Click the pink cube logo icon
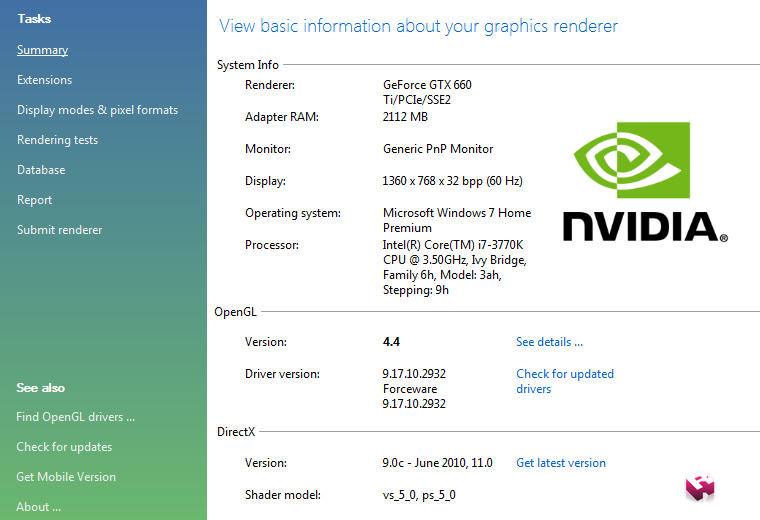The height and width of the screenshot is (520, 760). [700, 487]
